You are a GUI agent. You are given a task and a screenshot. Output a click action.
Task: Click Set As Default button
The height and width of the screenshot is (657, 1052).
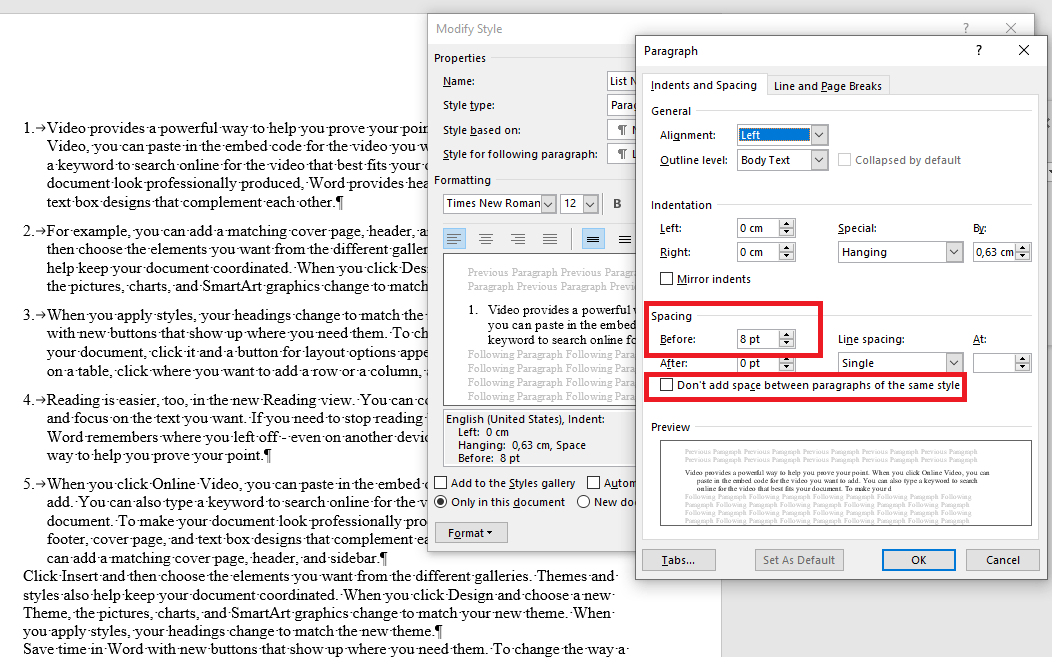[x=799, y=560]
